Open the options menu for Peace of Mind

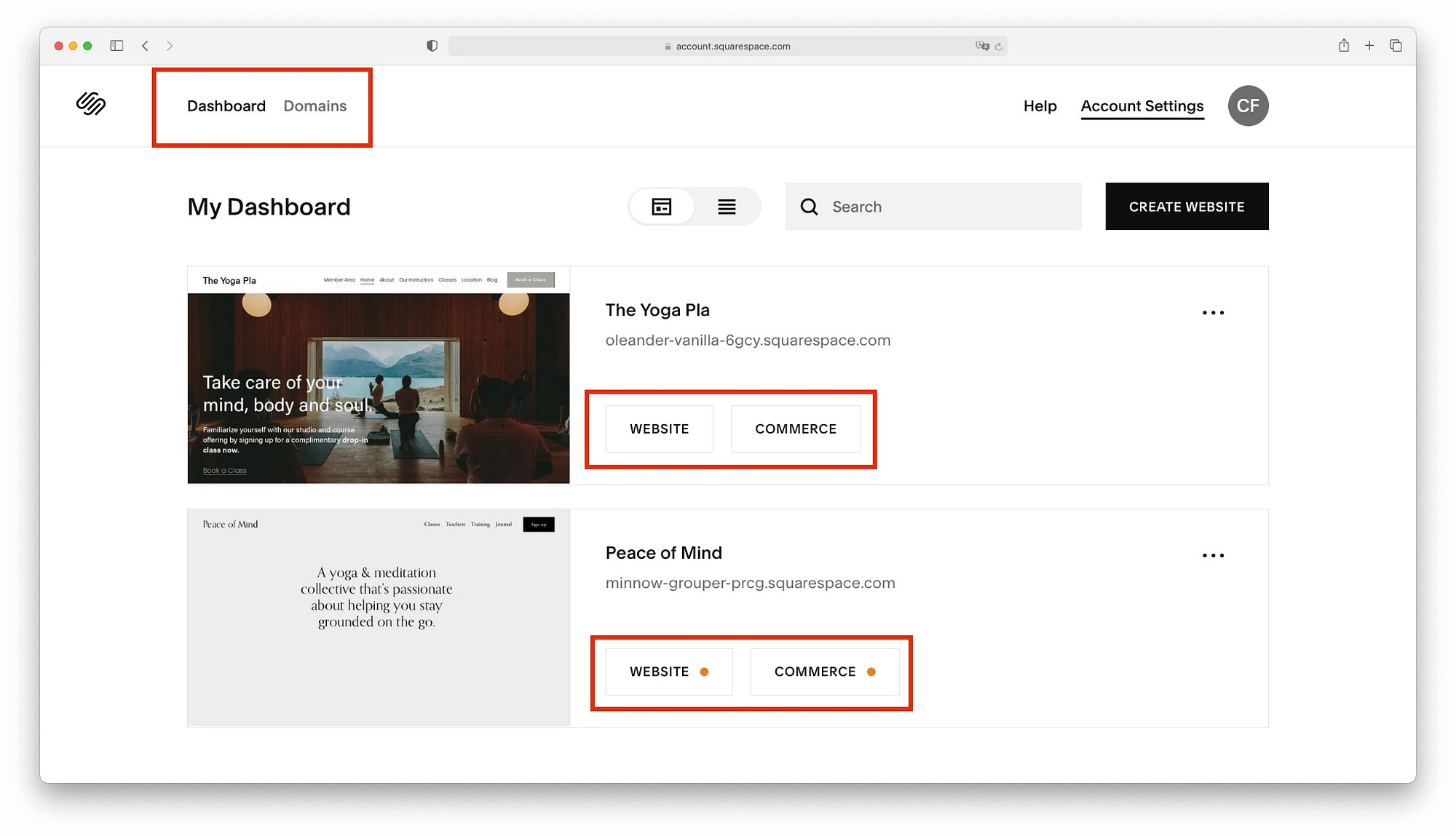(1214, 555)
